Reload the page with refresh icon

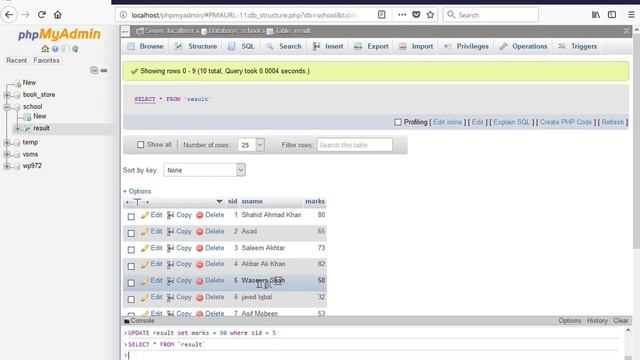[x=42, y=15]
